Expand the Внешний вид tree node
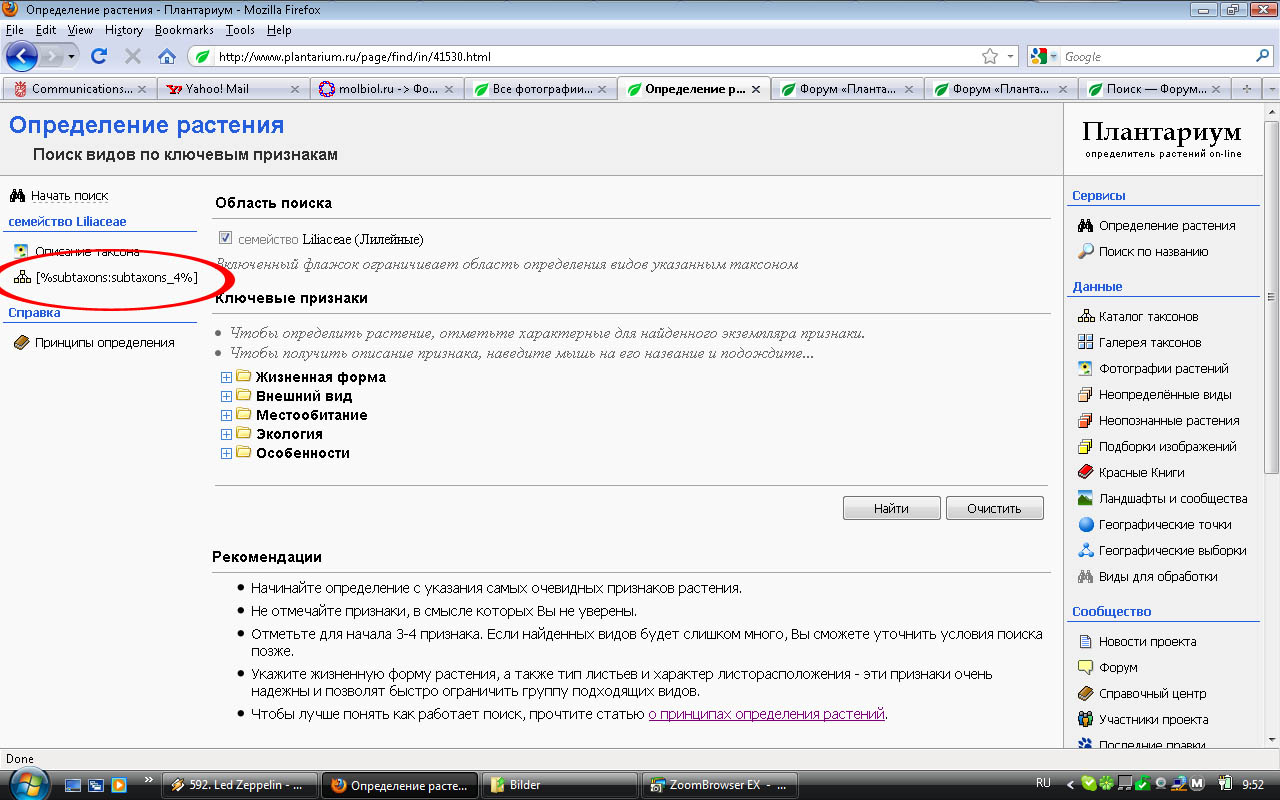Image resolution: width=1280 pixels, height=800 pixels. click(x=226, y=396)
